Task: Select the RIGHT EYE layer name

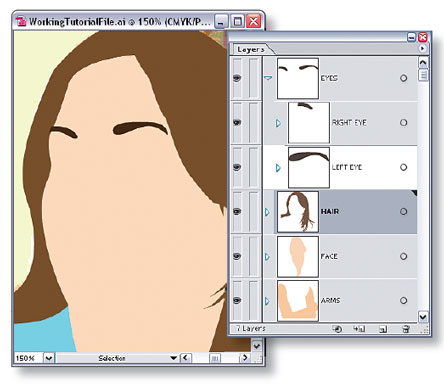Action: coord(349,123)
